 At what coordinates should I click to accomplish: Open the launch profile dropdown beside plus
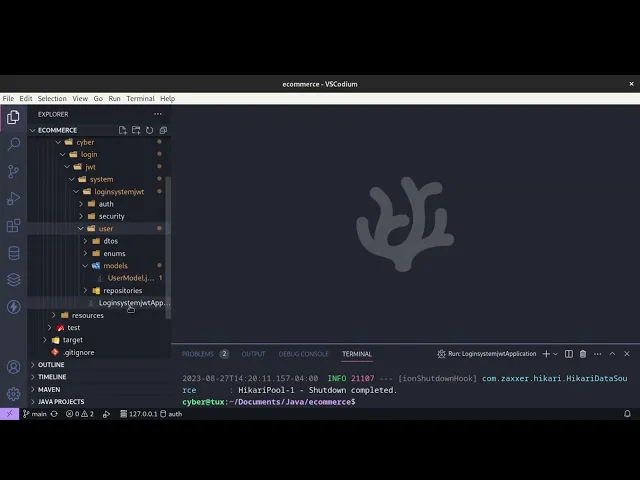[x=556, y=354]
